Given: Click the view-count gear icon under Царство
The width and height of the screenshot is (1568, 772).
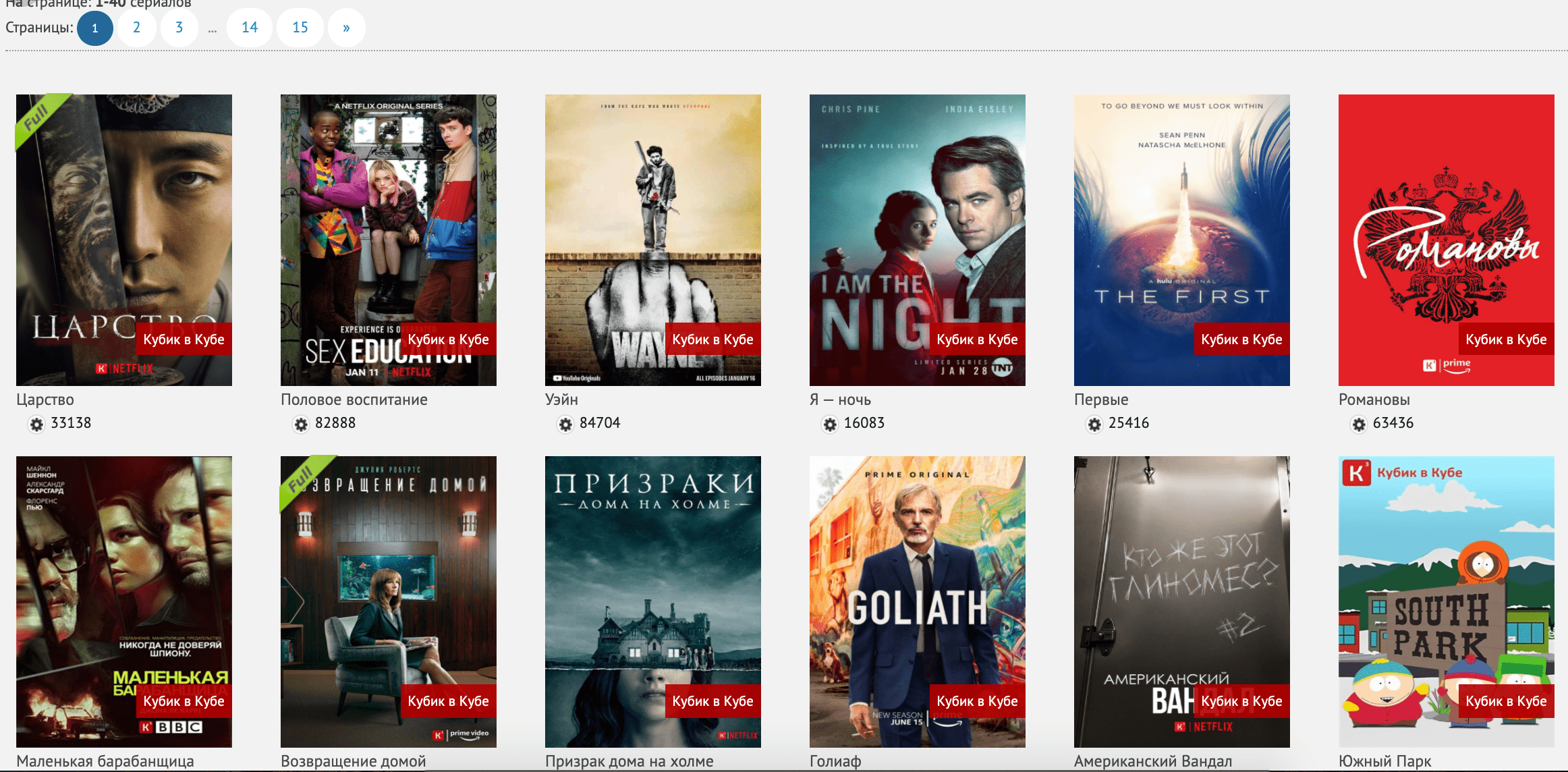Looking at the screenshot, I should [36, 424].
